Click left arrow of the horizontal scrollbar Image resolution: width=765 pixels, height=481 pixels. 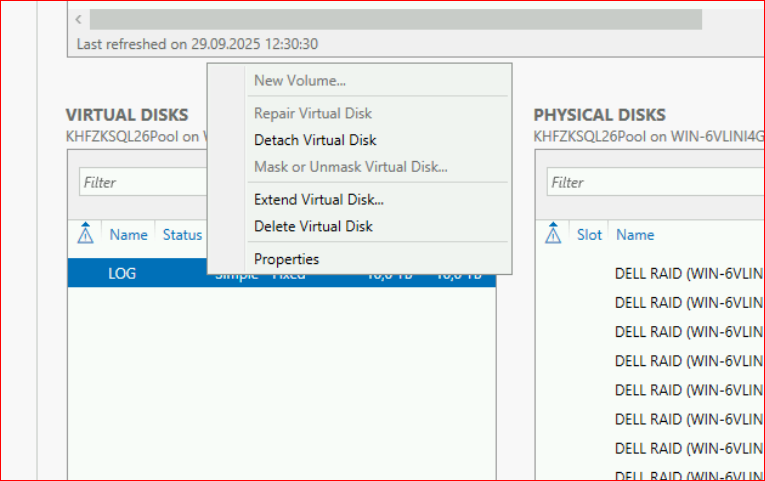[x=79, y=19]
